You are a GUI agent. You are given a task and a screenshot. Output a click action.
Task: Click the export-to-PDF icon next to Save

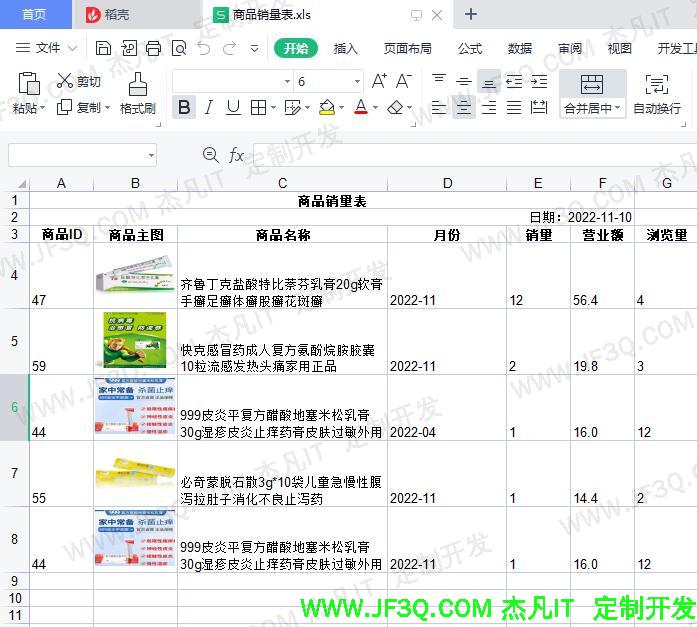[x=129, y=48]
